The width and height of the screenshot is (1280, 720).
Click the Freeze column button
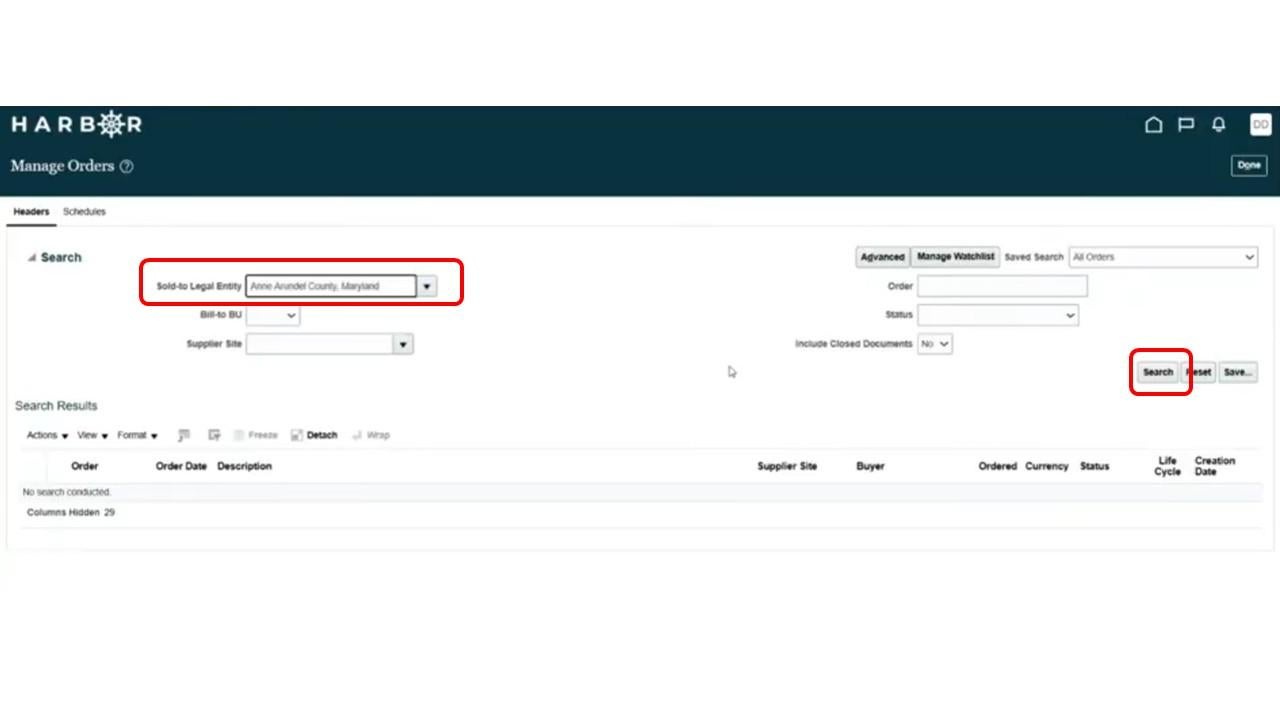[x=256, y=435]
